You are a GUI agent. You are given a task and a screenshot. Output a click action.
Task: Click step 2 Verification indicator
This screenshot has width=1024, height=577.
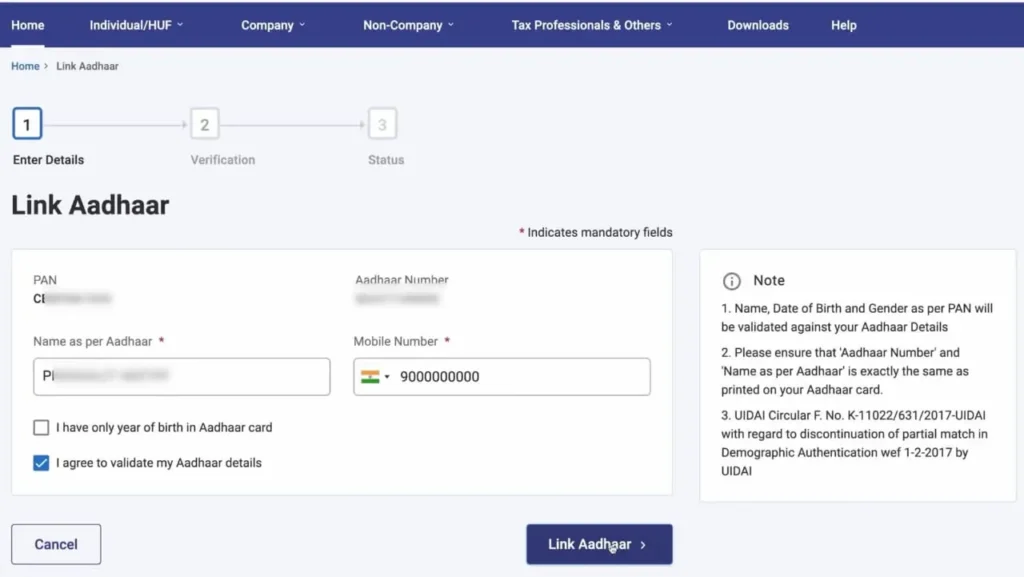click(x=204, y=125)
